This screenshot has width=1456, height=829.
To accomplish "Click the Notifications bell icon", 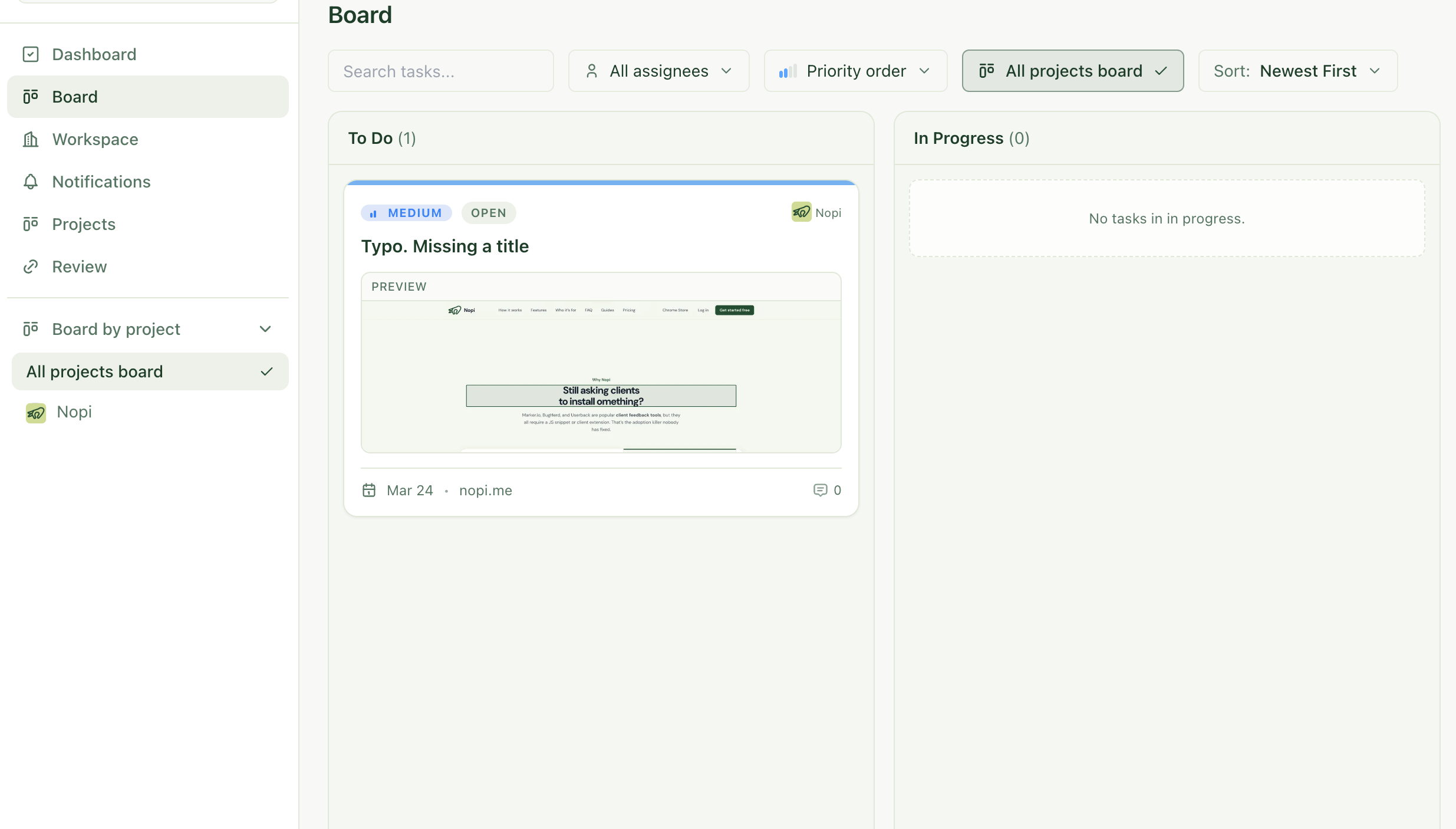I will pyautogui.click(x=31, y=182).
